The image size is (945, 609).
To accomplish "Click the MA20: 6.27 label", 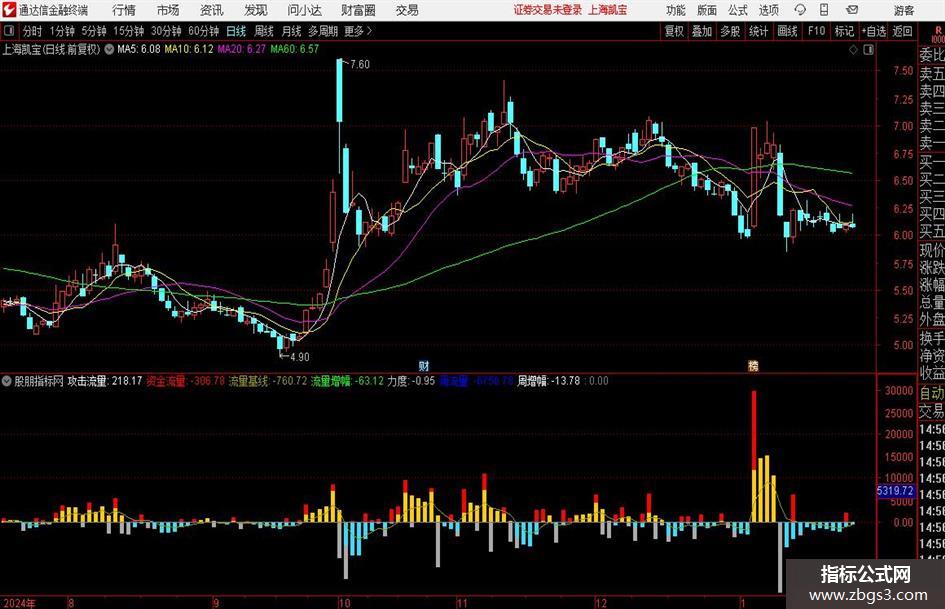I will pyautogui.click(x=241, y=49).
